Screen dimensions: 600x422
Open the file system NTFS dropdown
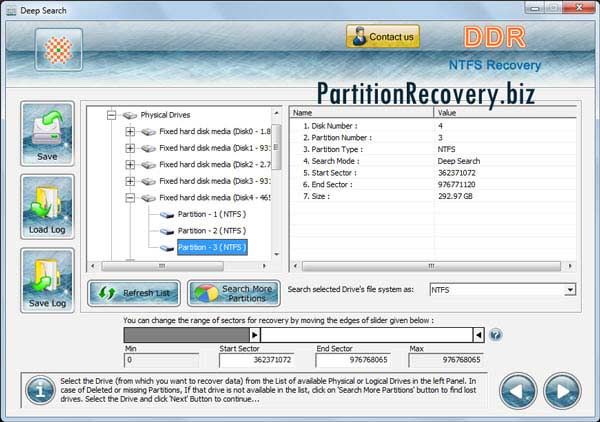(x=570, y=290)
